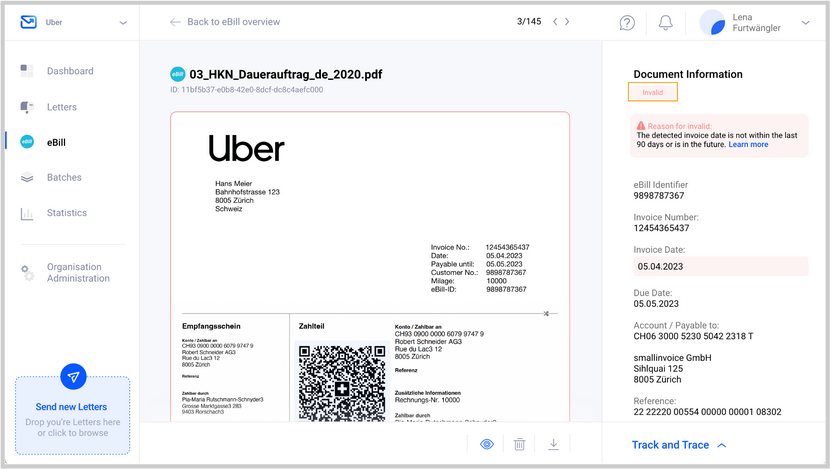This screenshot has width=831, height=471.
Task: Click the document ID text
Action: [246, 90]
